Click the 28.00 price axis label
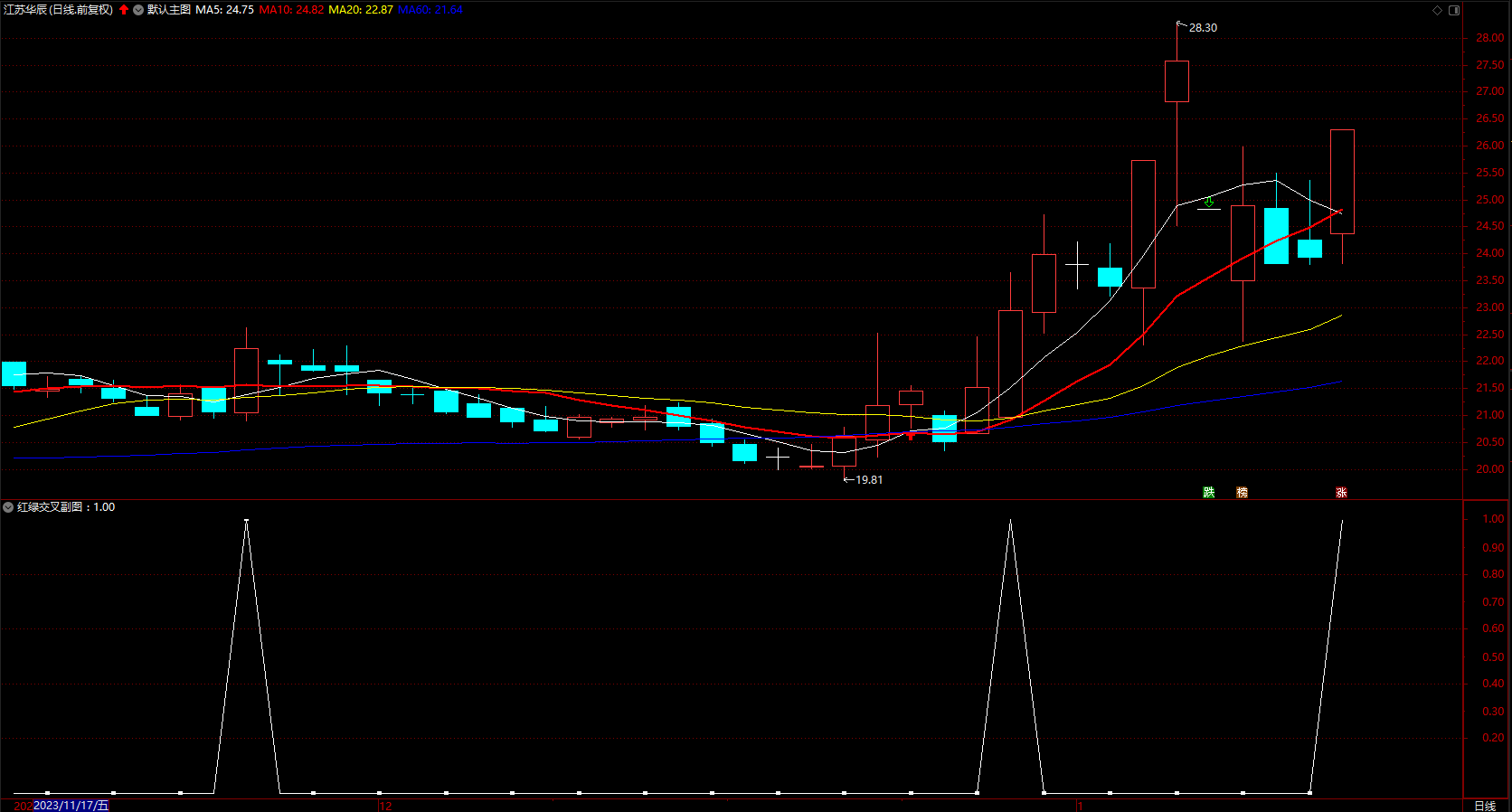1512x812 pixels. tap(1490, 38)
